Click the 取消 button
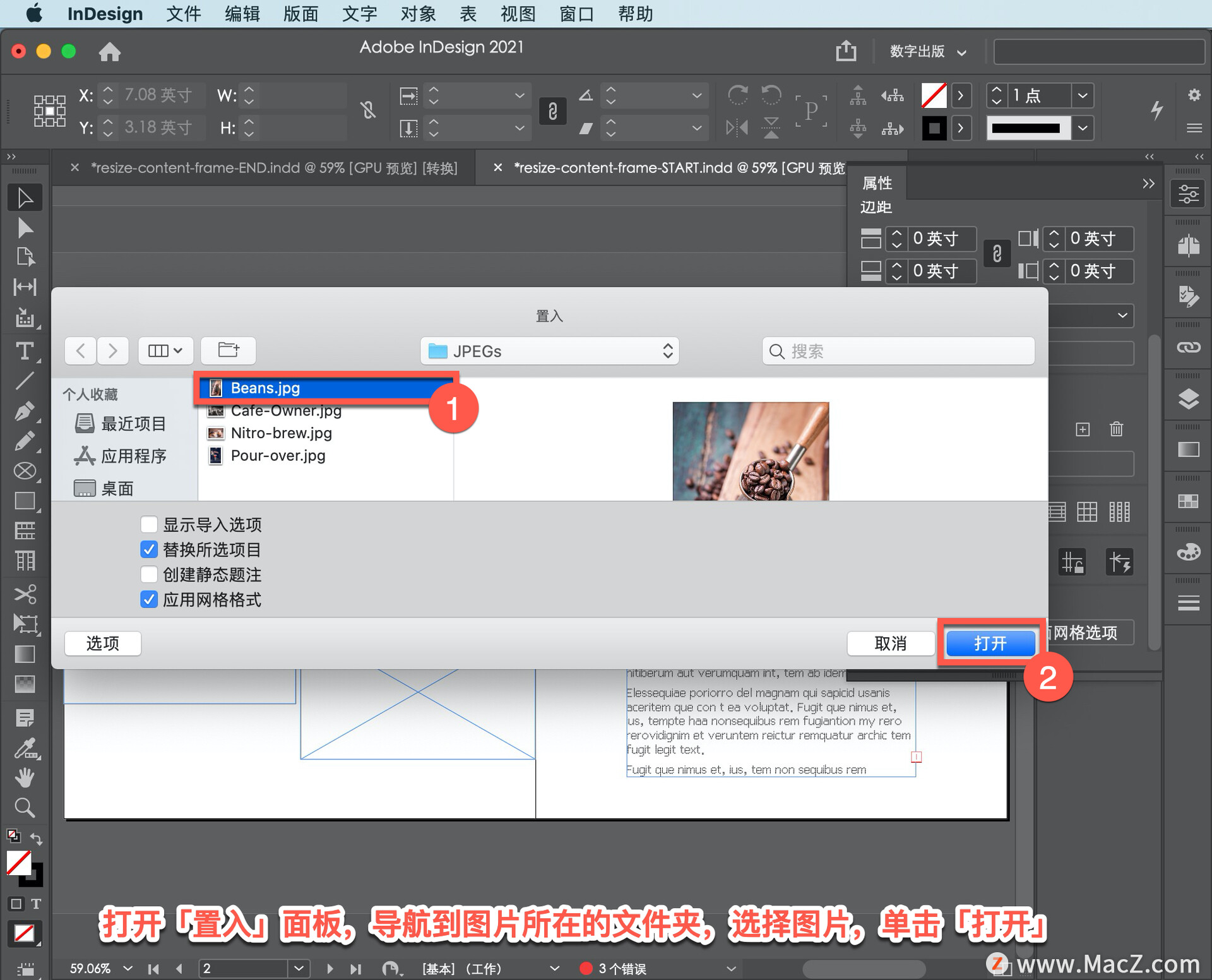The image size is (1212, 980). pos(890,643)
